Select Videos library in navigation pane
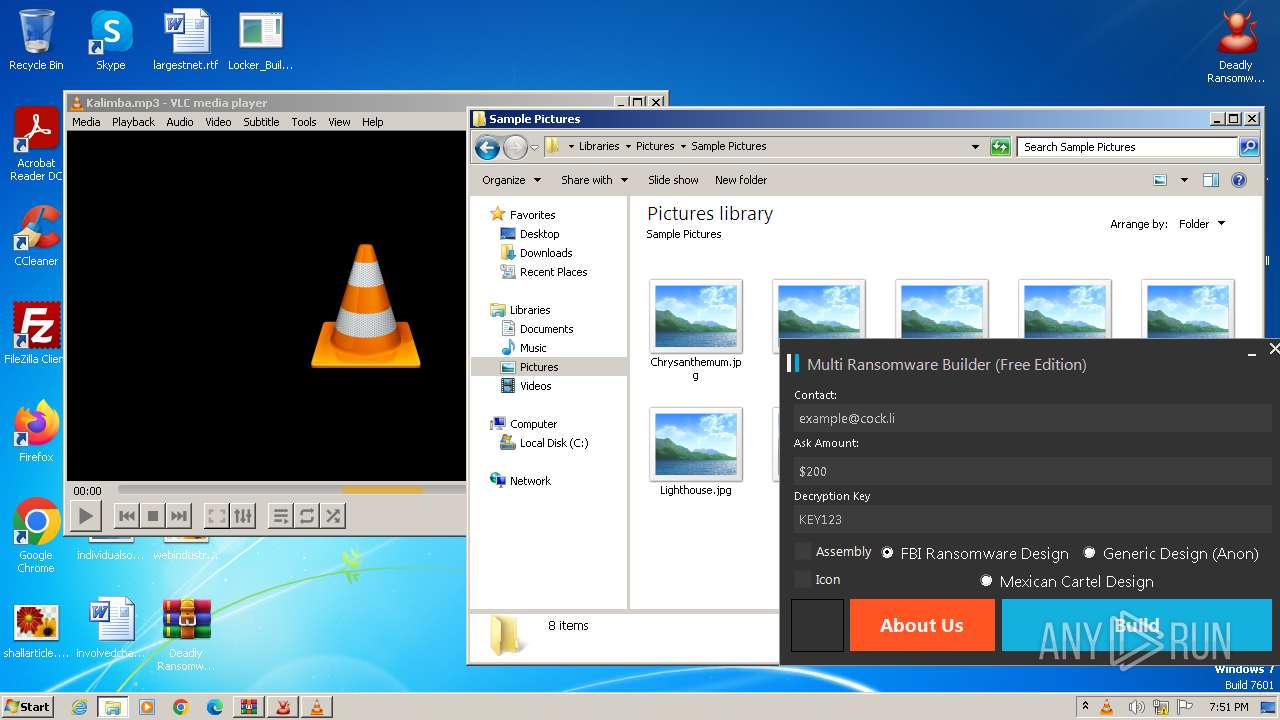1280x720 pixels. click(535, 386)
